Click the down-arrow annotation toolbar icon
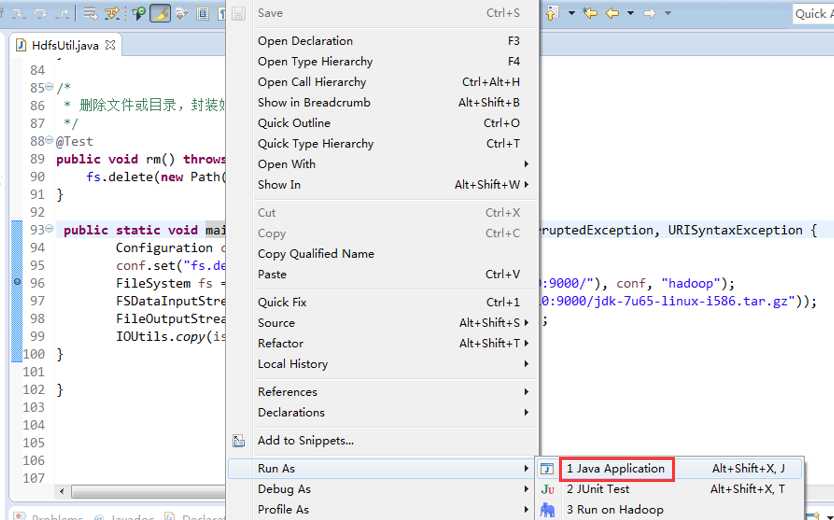Viewport: 834px width, 520px height. pos(182,13)
